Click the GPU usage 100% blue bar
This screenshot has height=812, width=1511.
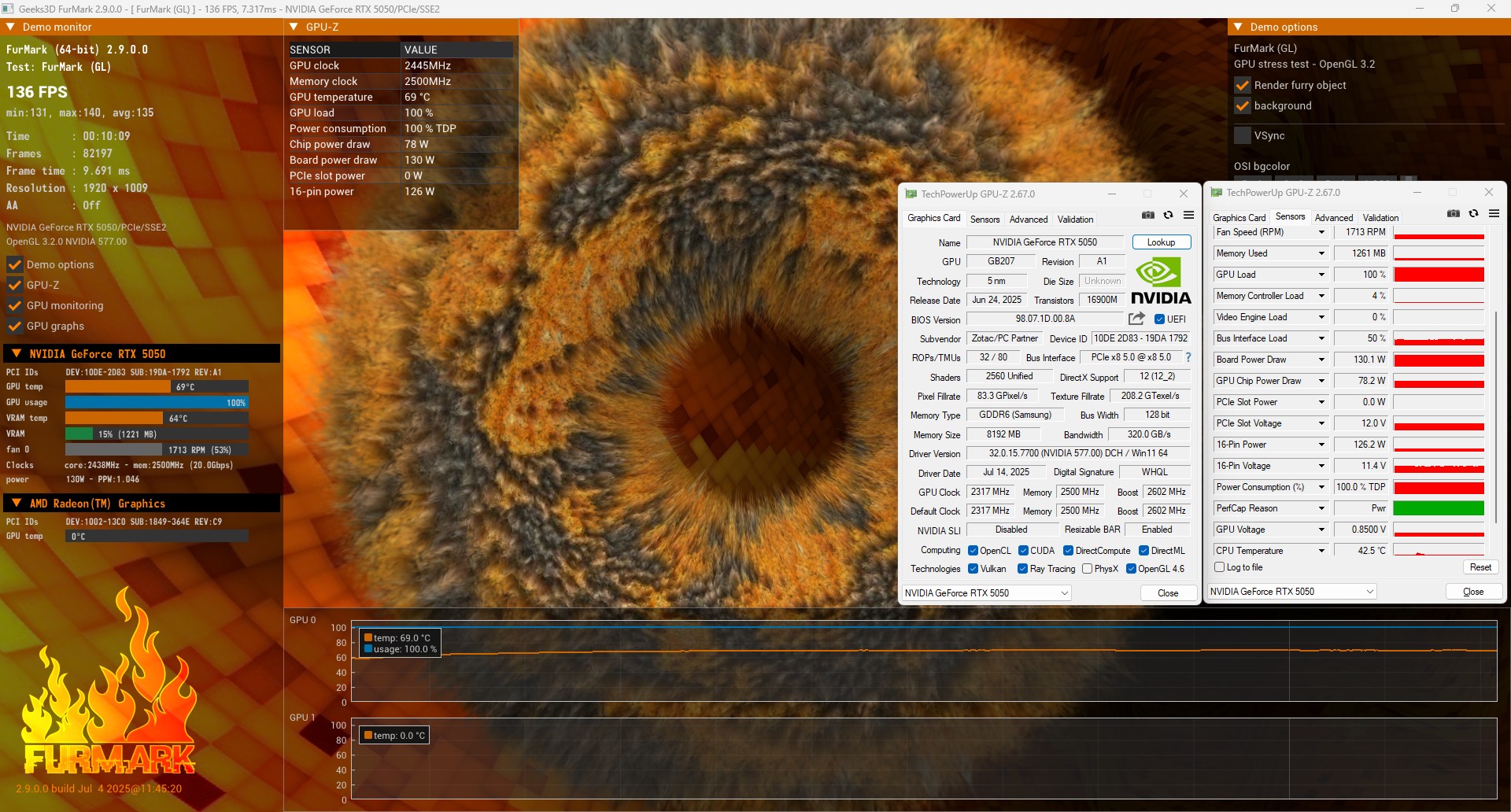point(157,402)
